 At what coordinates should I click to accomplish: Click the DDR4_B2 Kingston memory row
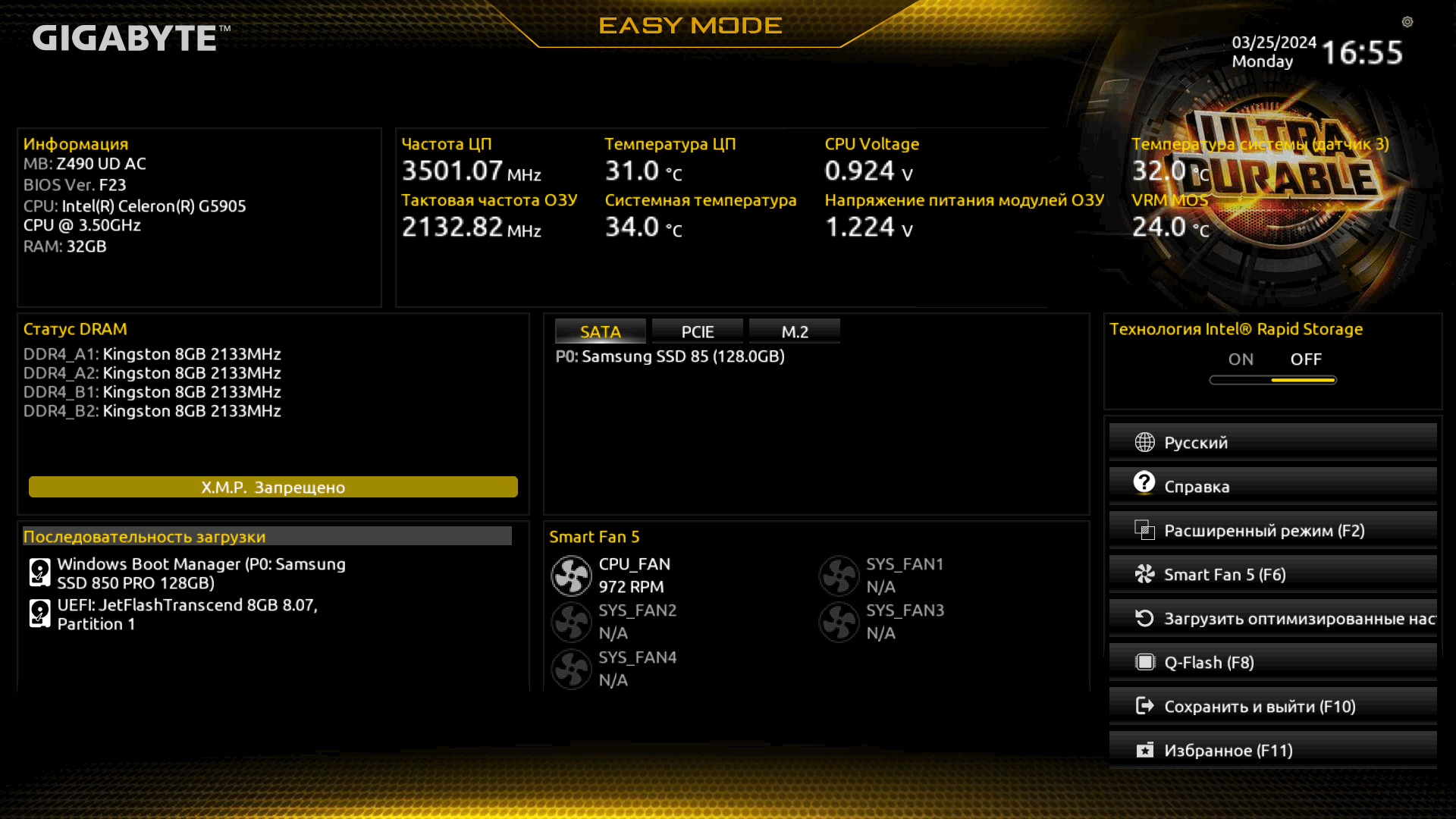(x=152, y=411)
